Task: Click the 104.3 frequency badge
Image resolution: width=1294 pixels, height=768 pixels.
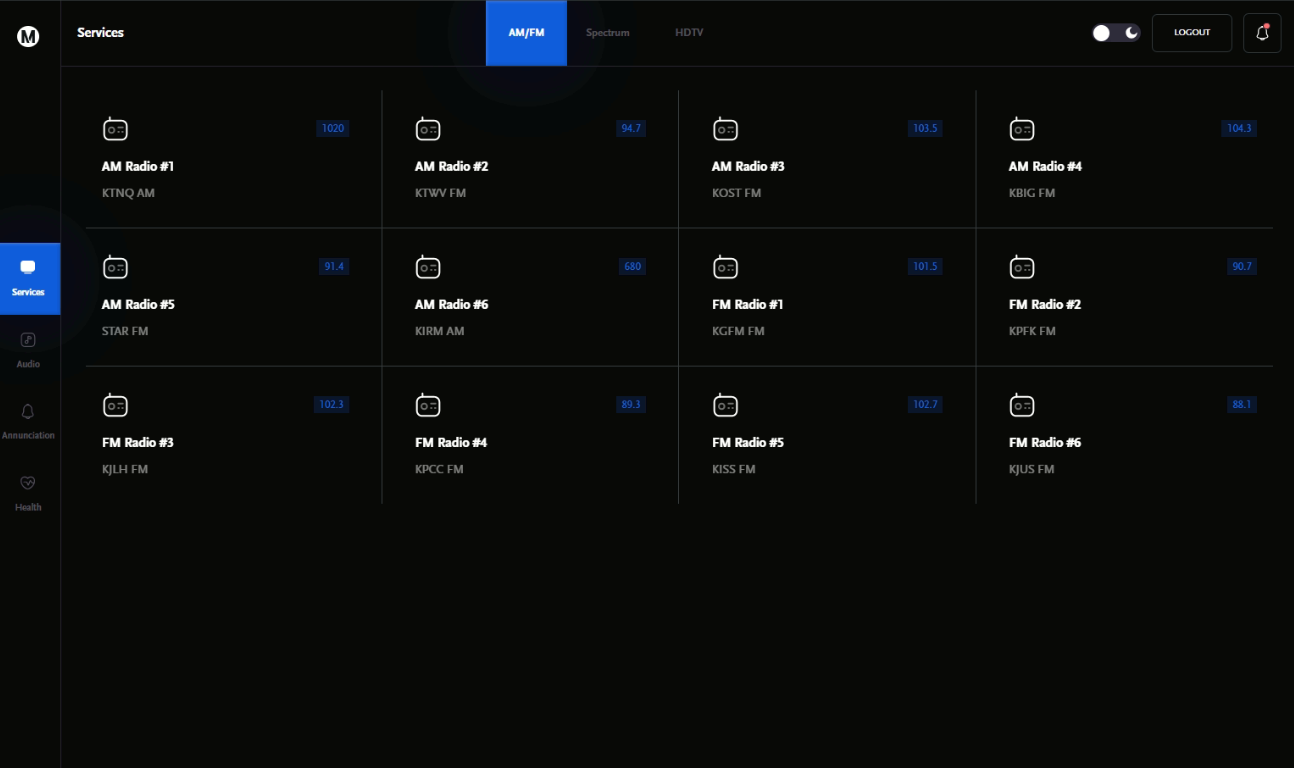Action: (1239, 128)
